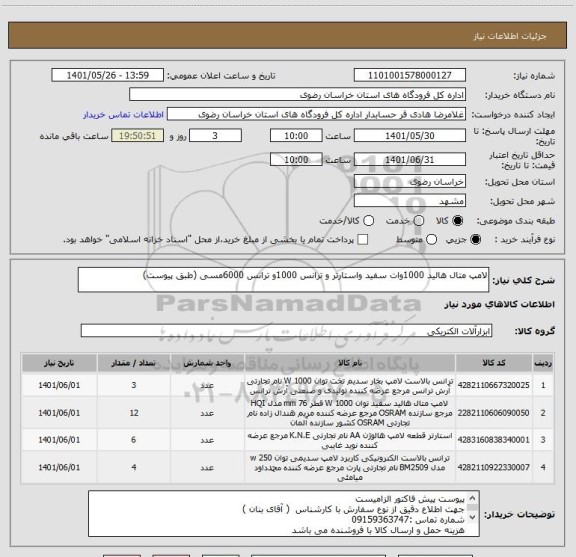Viewport: 576px width, 557px height.
Task: Click product code 4282110922330007
Action: pos(493,467)
